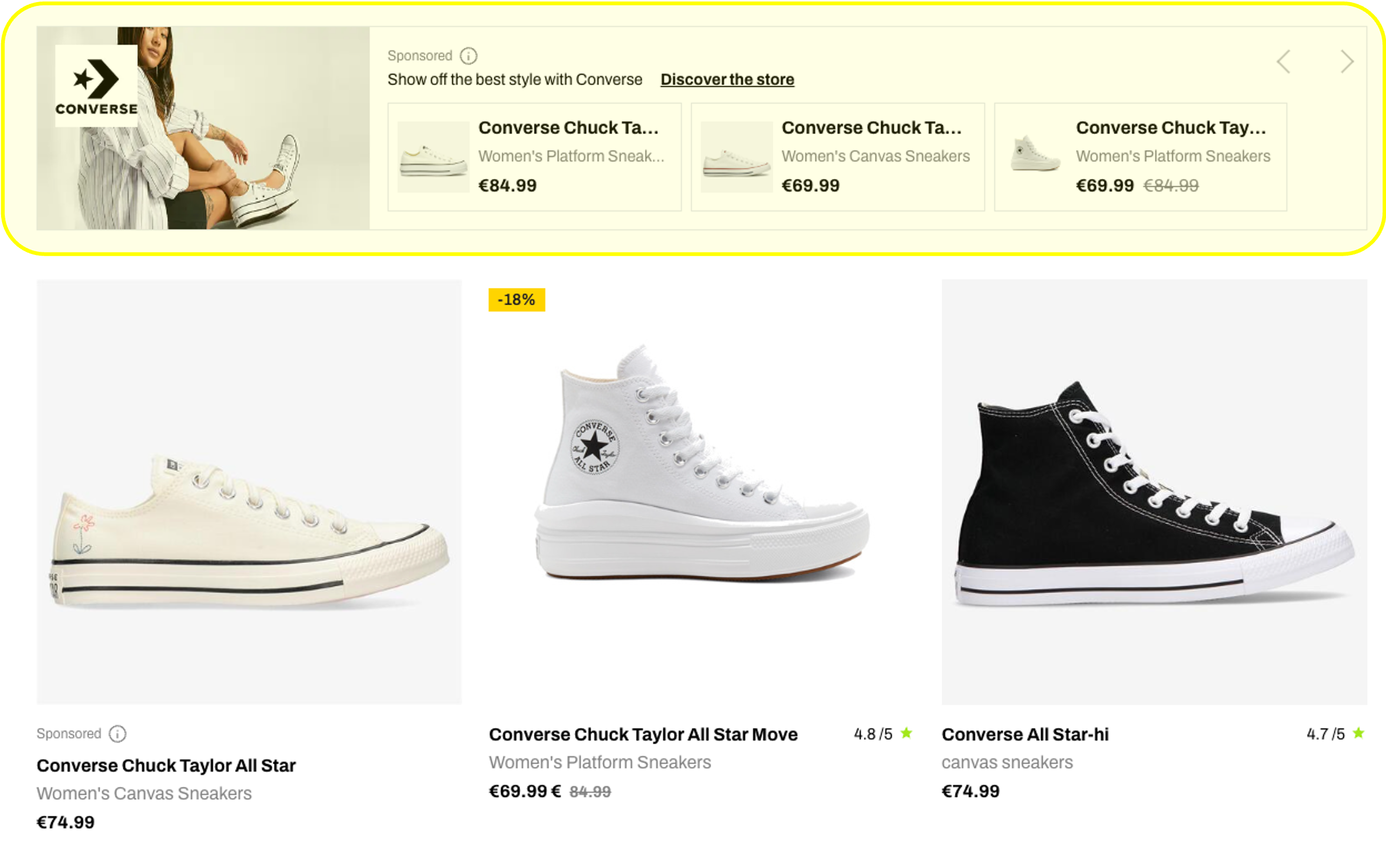The width and height of the screenshot is (1386, 868).
Task: Click the green star beside the 4.7 rating
Action: tap(1359, 733)
